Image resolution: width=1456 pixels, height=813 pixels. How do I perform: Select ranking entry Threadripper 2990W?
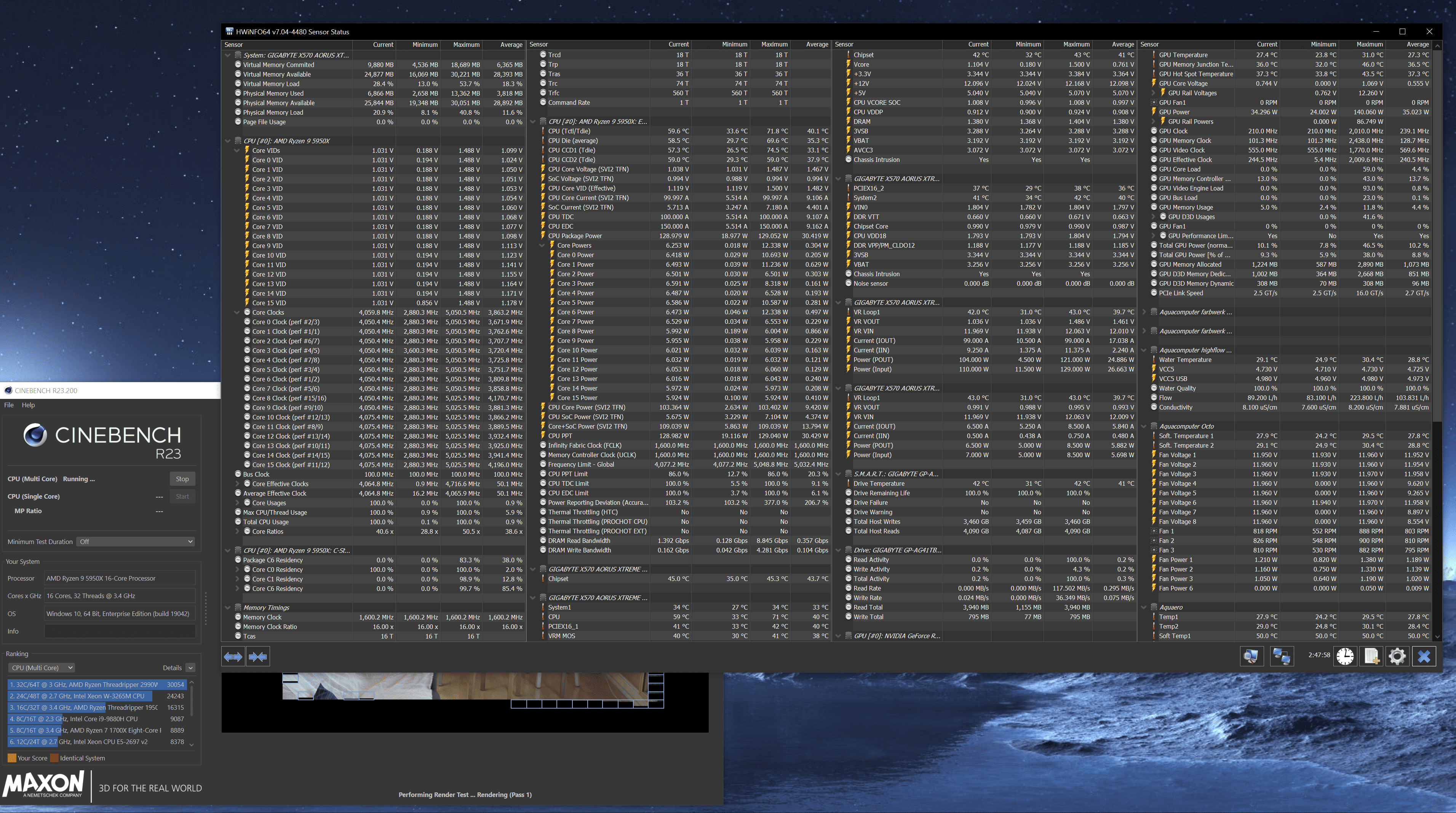[97, 684]
